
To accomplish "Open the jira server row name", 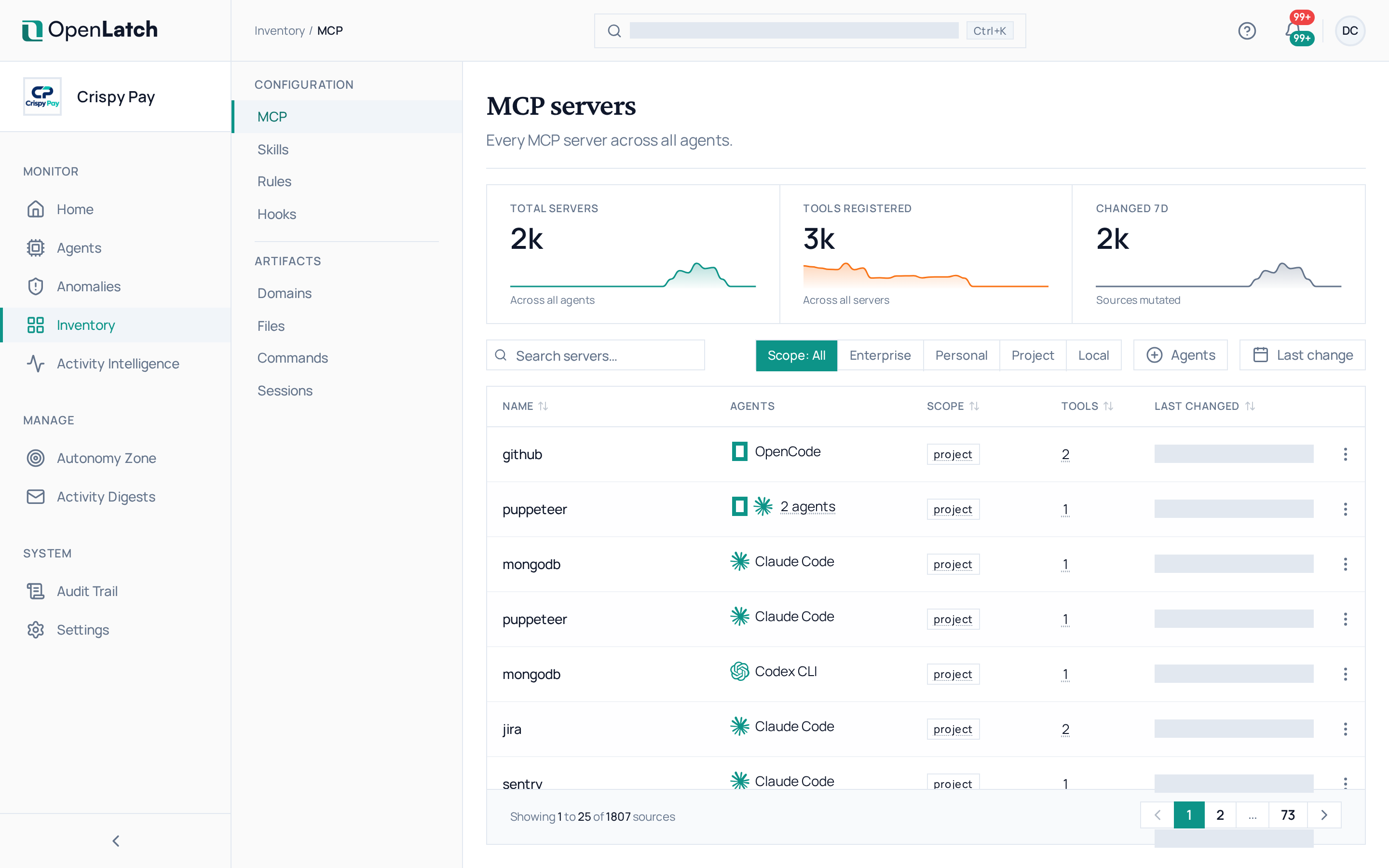I will click(x=511, y=729).
